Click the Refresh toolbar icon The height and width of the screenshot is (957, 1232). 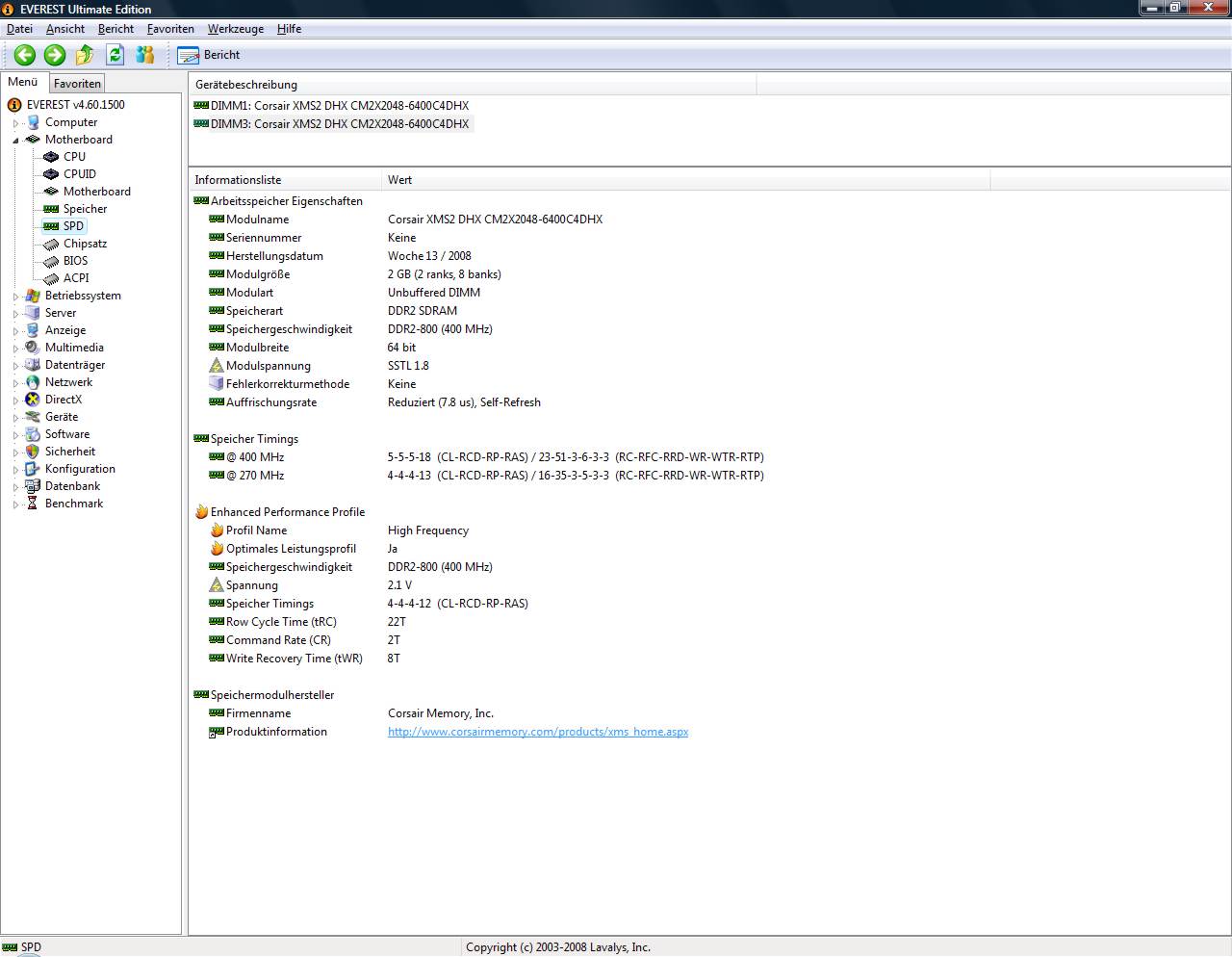[115, 55]
